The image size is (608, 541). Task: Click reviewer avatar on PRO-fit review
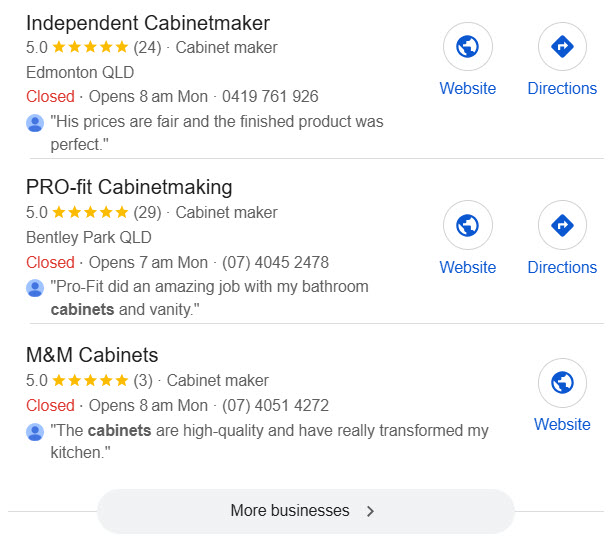(36, 288)
